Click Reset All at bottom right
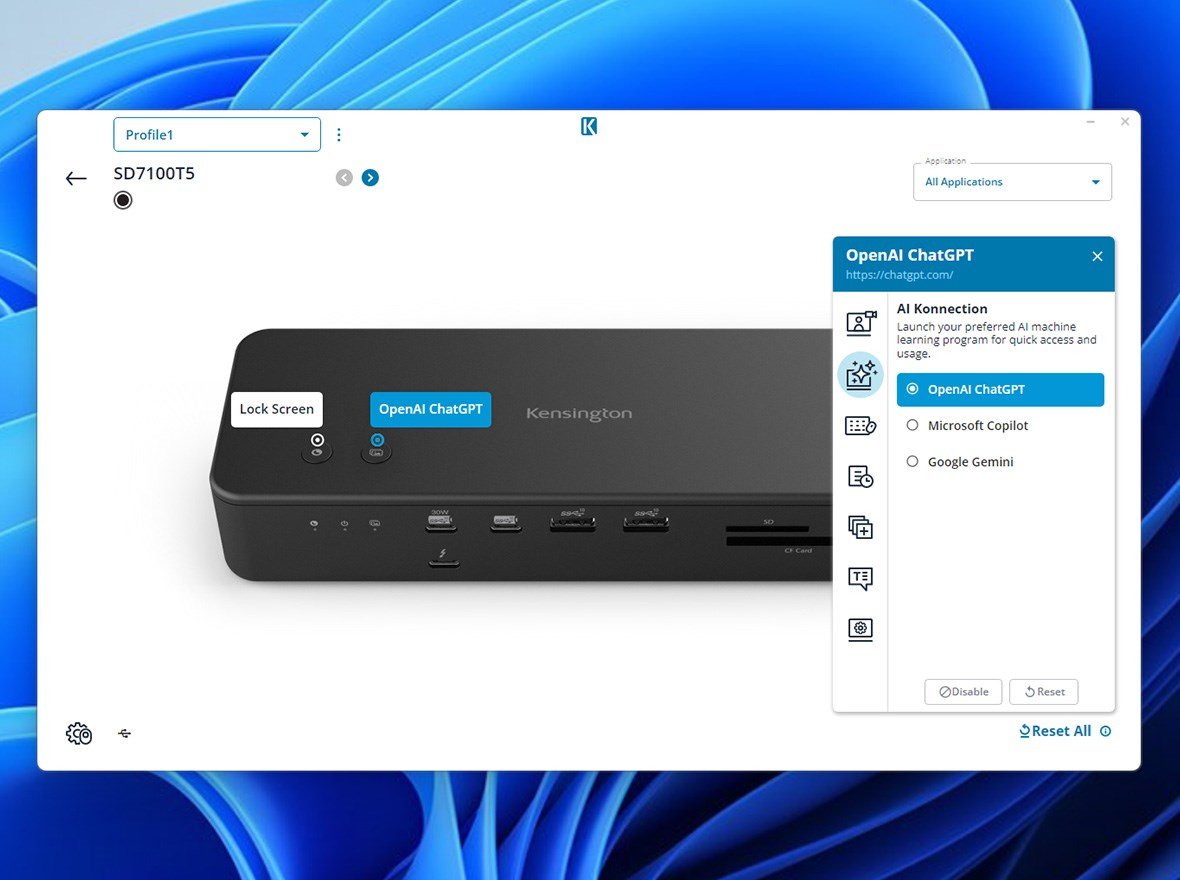This screenshot has width=1180, height=880. pyautogui.click(x=1055, y=731)
